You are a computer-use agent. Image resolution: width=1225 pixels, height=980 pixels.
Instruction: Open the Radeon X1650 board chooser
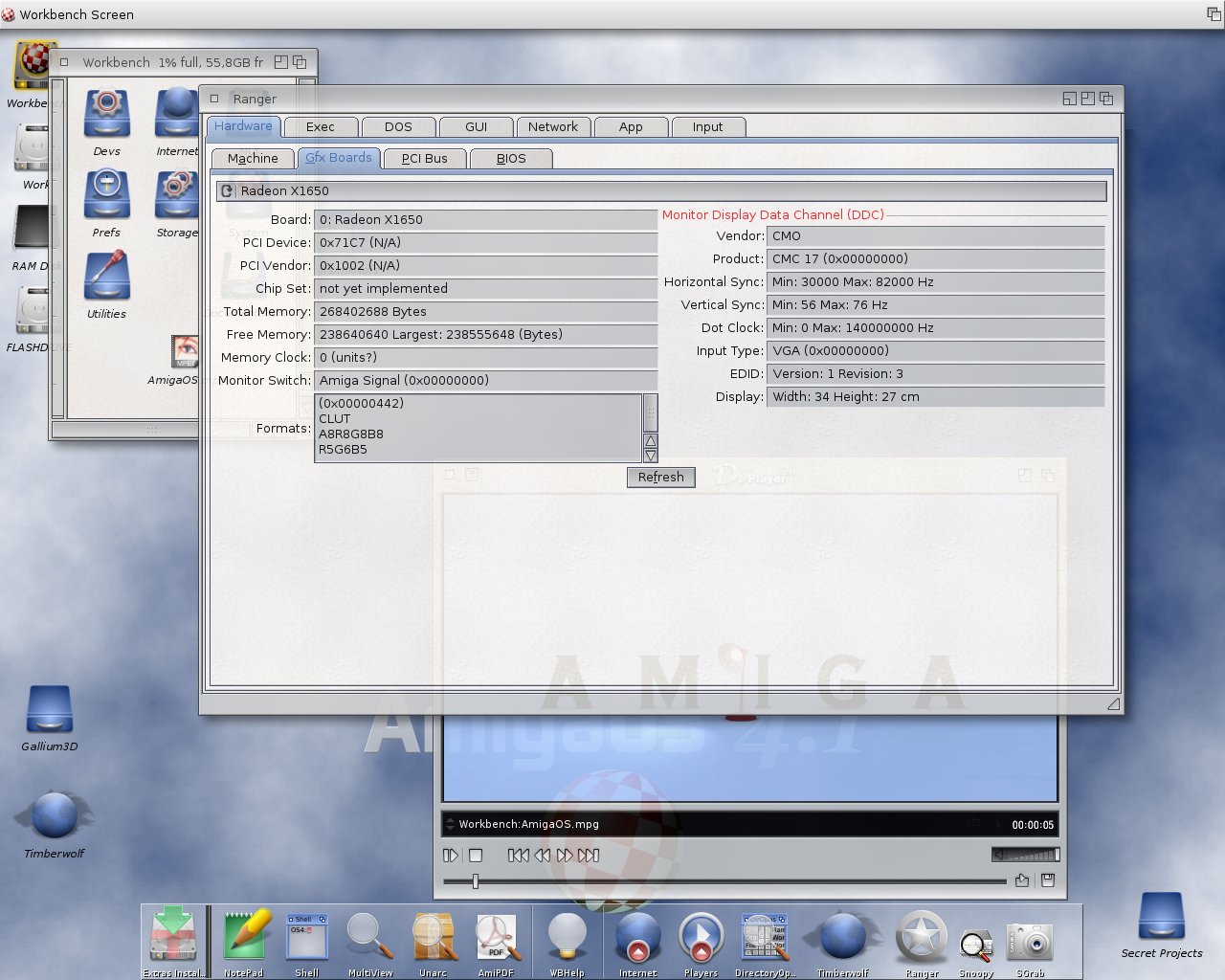pyautogui.click(x=661, y=190)
